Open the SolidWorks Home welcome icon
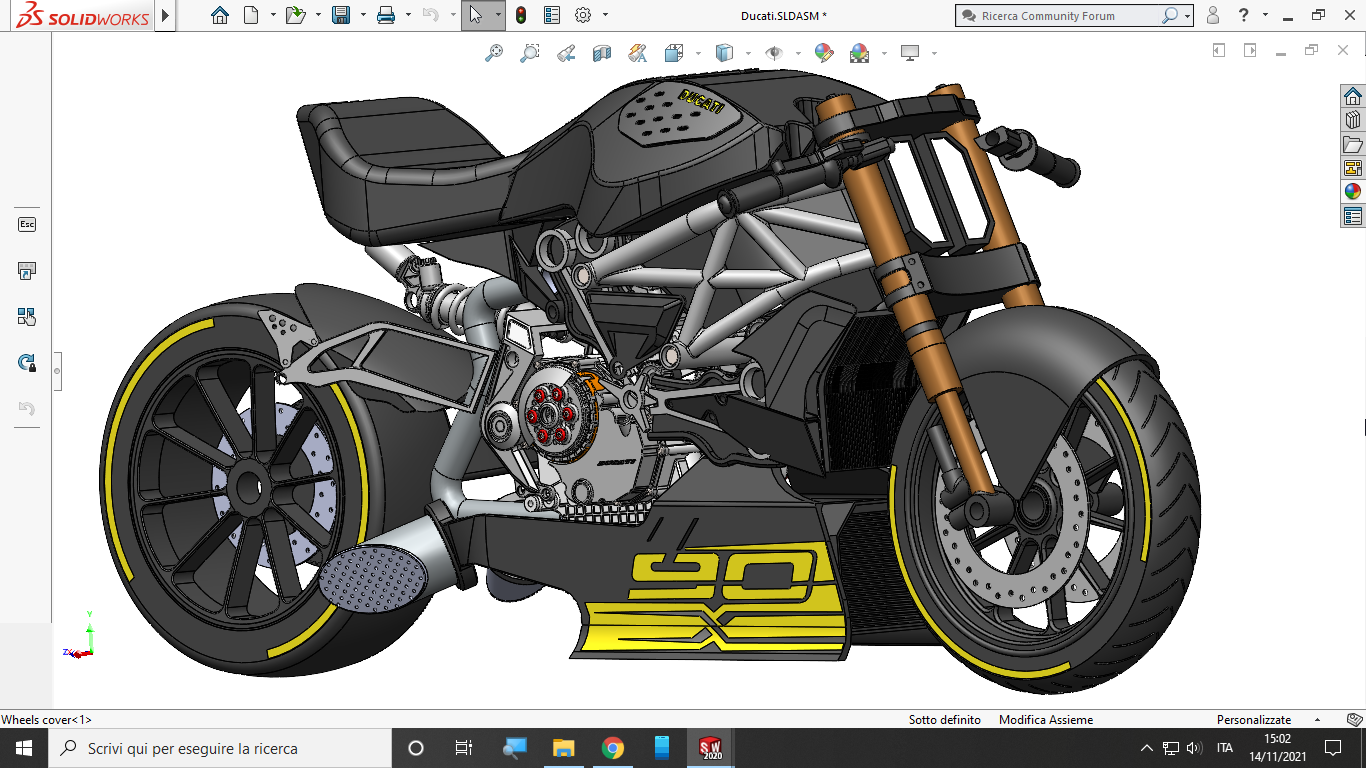The height and width of the screenshot is (768, 1366). [220, 15]
